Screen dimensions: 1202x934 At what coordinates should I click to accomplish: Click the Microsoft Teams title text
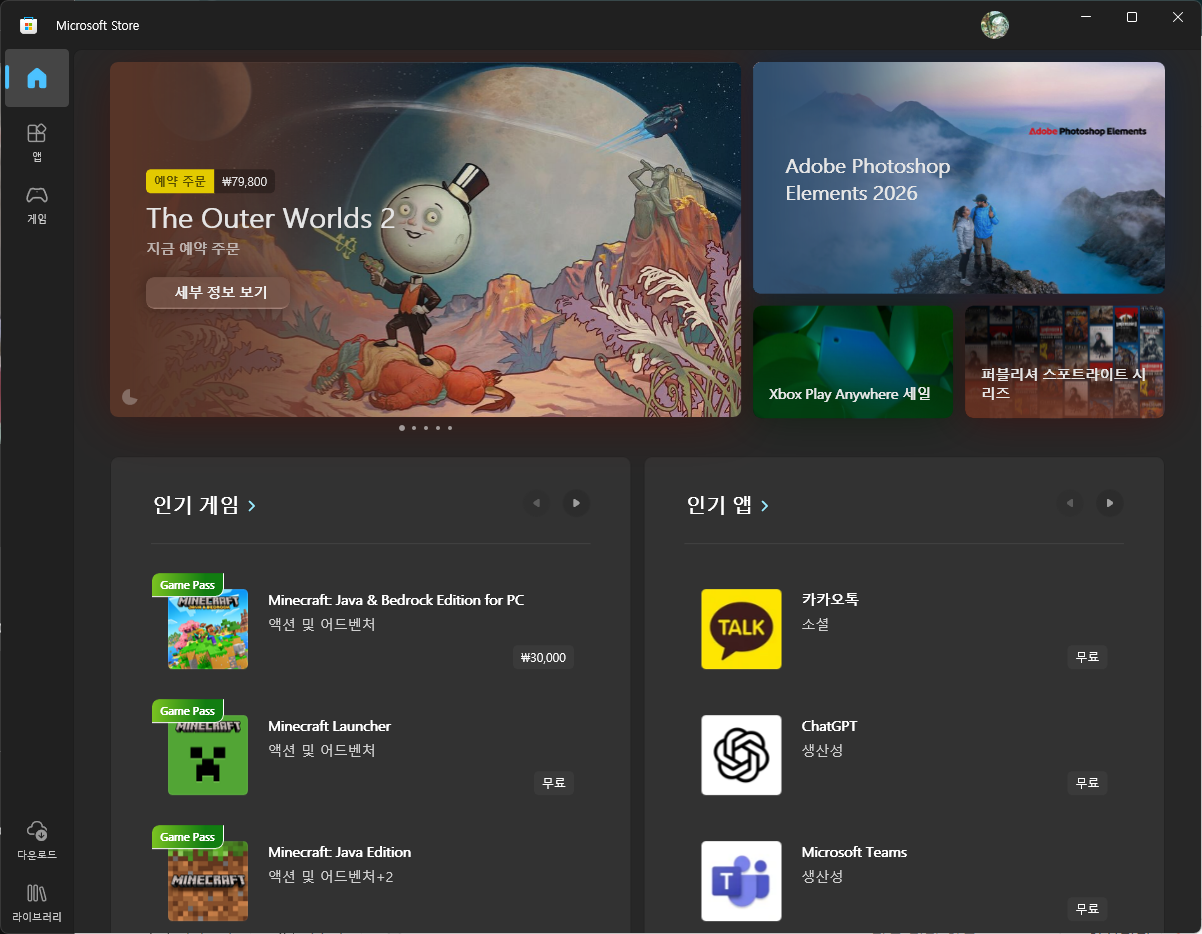coord(854,852)
